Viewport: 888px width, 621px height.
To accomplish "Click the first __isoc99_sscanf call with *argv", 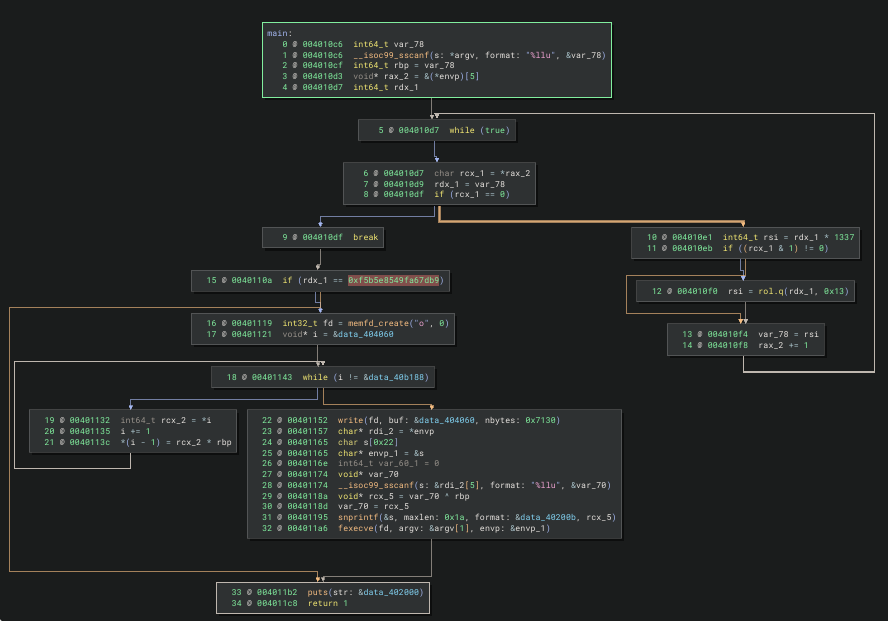I will coord(479,55).
